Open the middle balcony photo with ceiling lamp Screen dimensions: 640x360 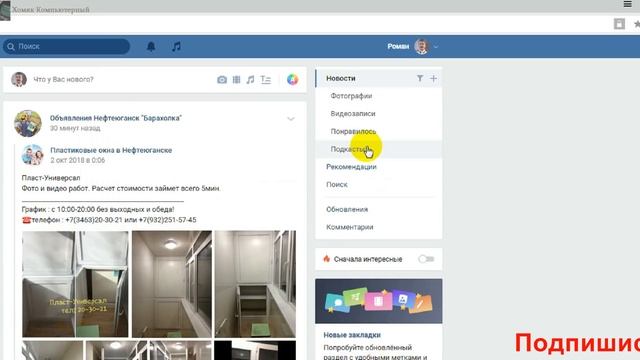point(172,284)
